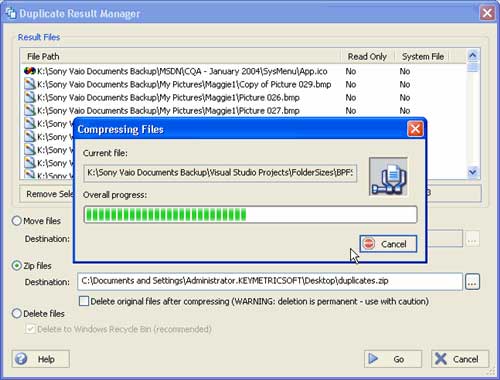Open Help in Duplicate Result Manager
Image resolution: width=500 pixels, height=380 pixels.
[41, 359]
